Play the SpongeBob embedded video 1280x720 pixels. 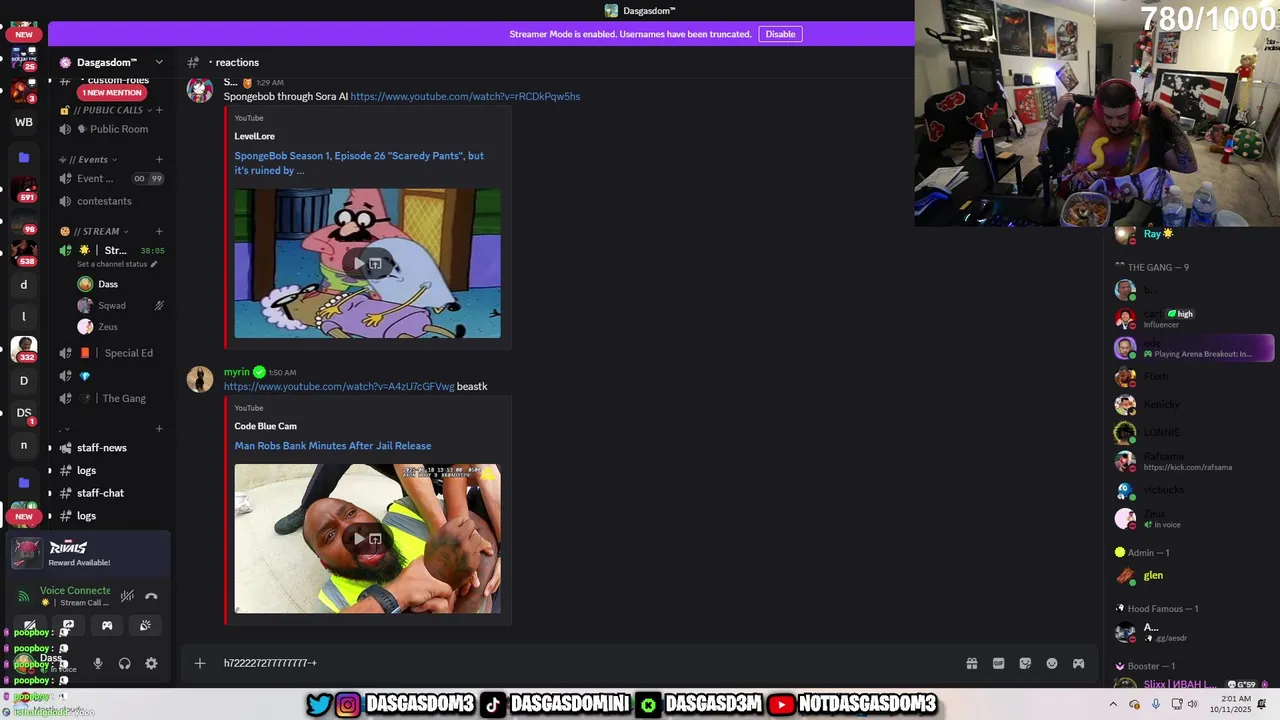(x=358, y=264)
